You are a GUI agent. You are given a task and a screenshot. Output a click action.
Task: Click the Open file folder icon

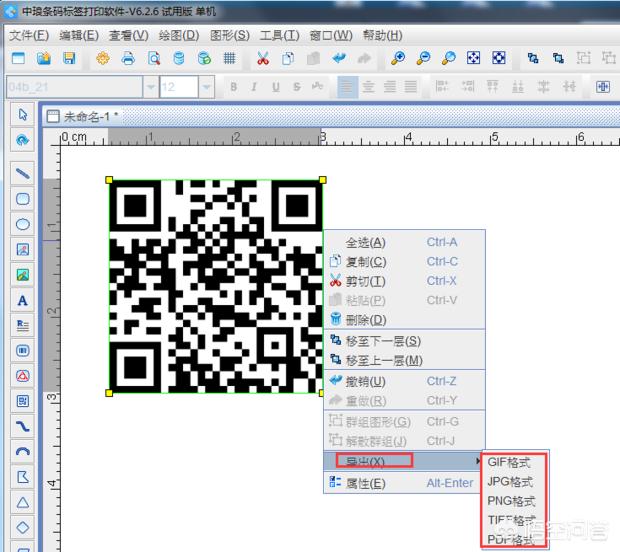(x=44, y=59)
